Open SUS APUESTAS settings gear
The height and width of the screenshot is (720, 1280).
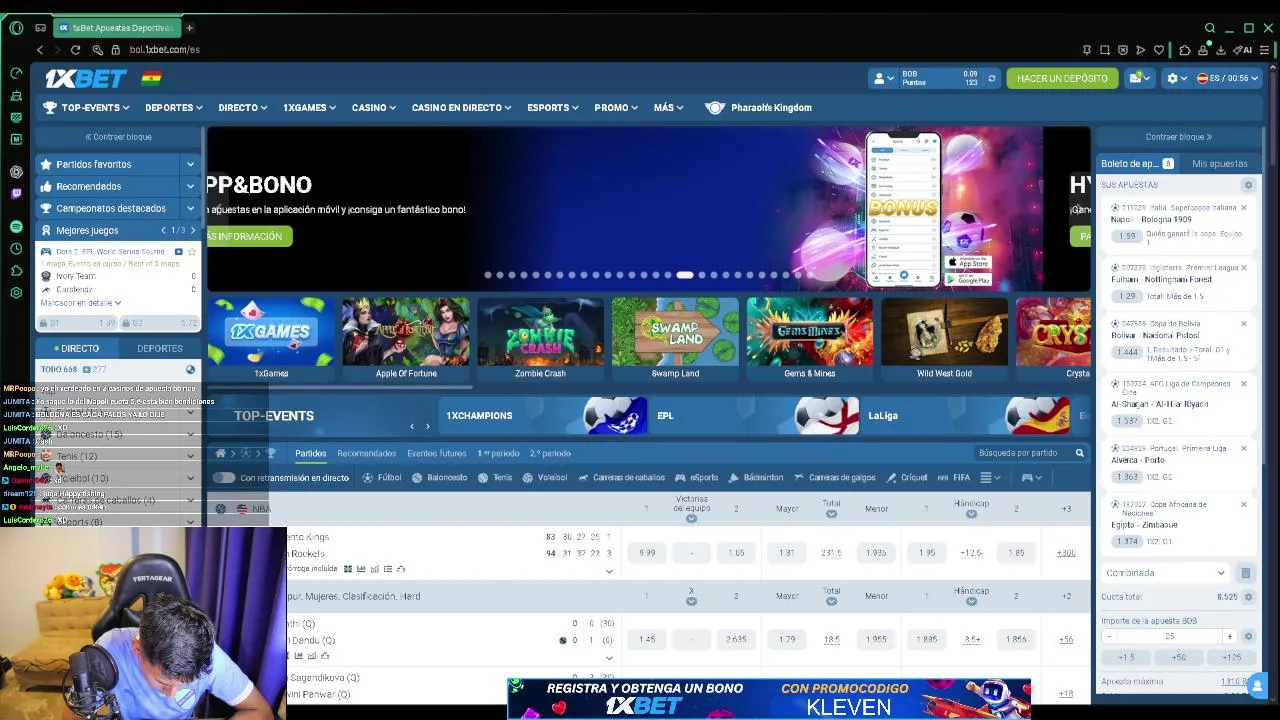[x=1248, y=185]
